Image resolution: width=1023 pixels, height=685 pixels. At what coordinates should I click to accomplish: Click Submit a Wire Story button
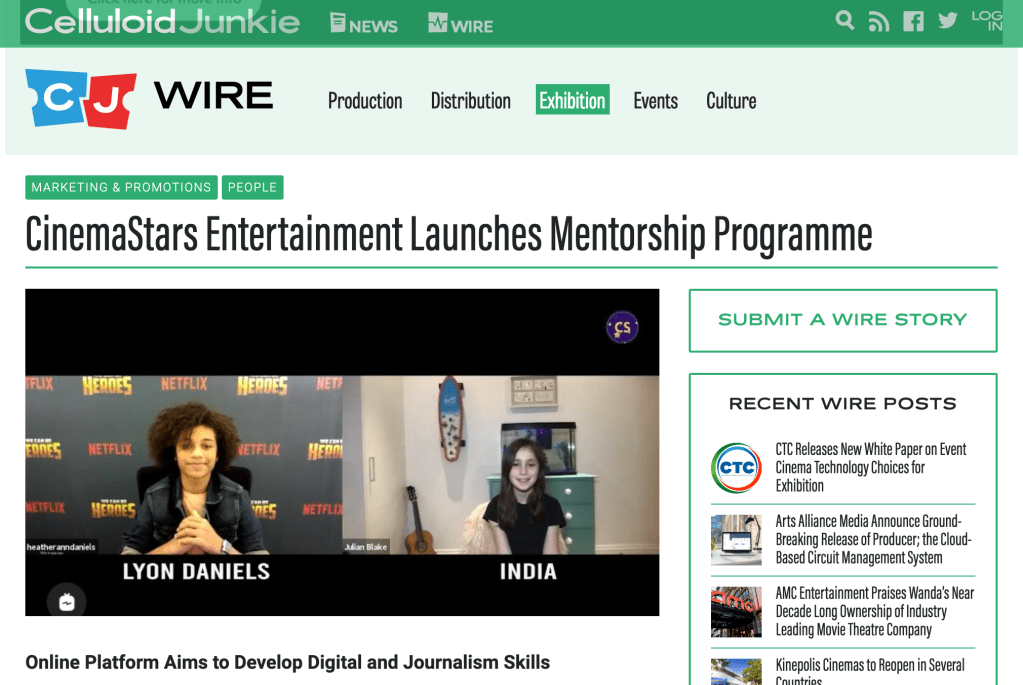(843, 320)
